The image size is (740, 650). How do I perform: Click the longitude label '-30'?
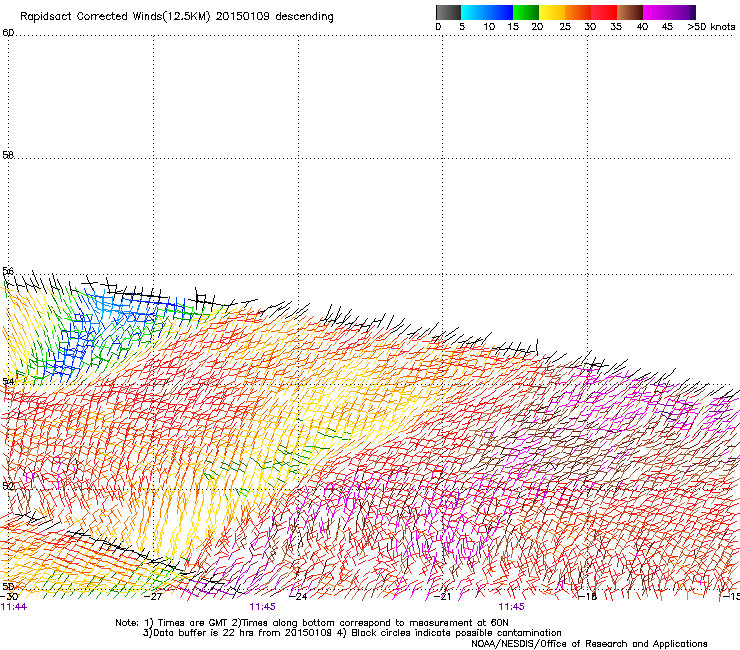pos(9,597)
